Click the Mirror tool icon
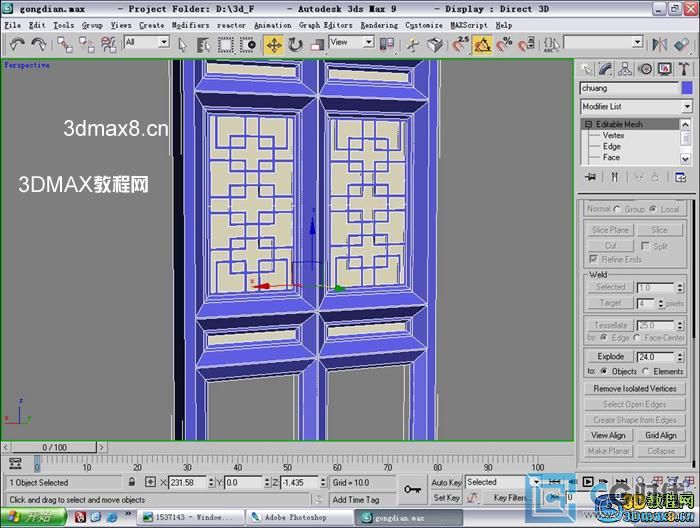700x528 pixels. (659, 45)
